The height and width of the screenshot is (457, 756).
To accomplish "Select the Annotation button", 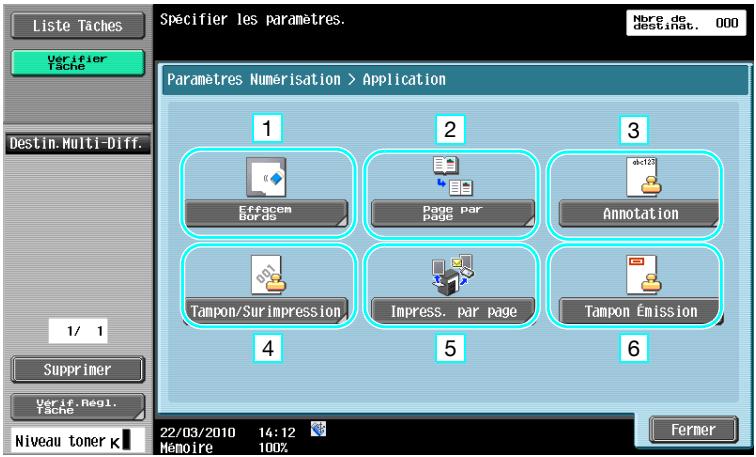I will coord(639,214).
